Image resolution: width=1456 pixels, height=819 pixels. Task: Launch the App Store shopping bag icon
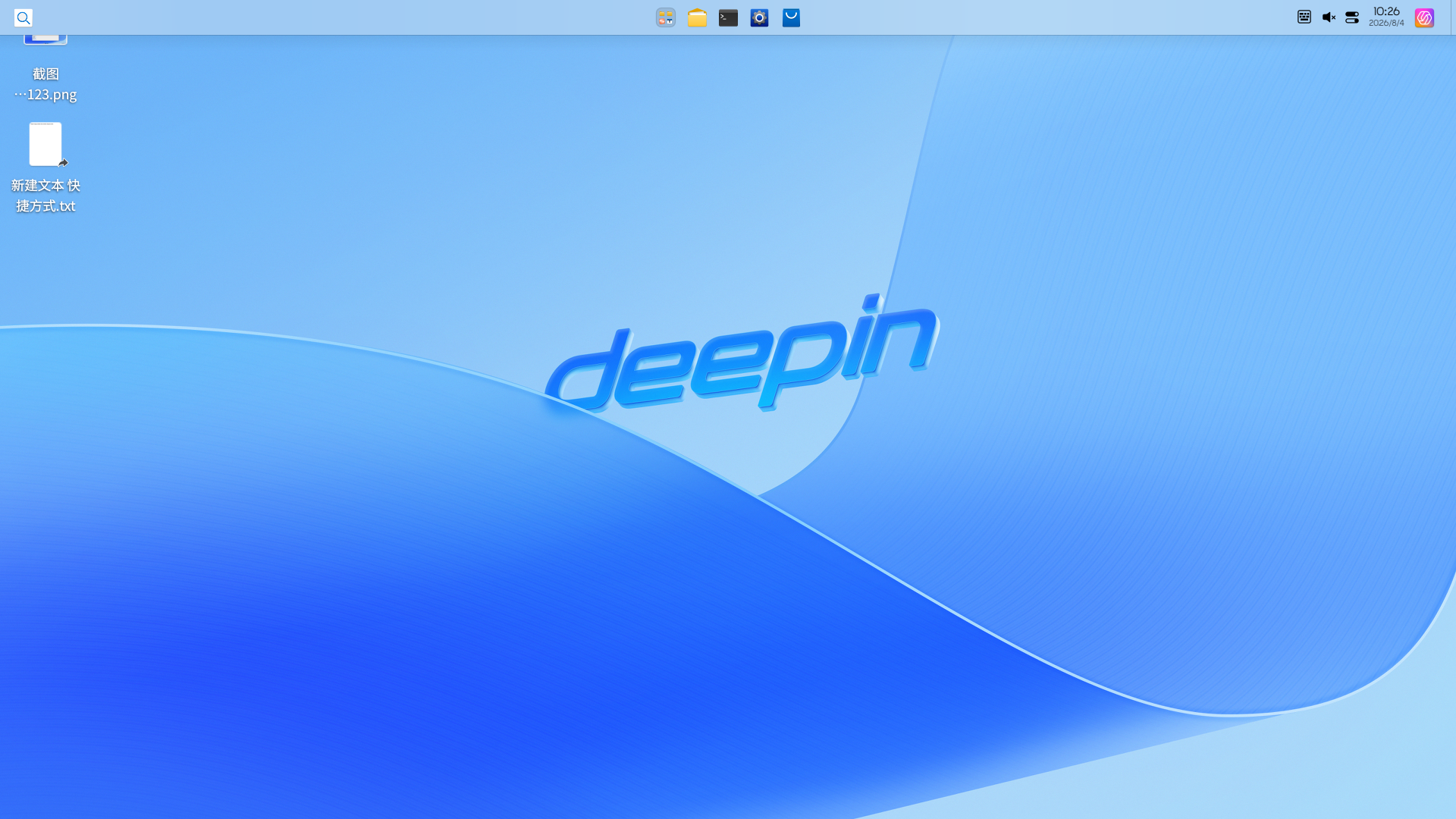tap(791, 17)
